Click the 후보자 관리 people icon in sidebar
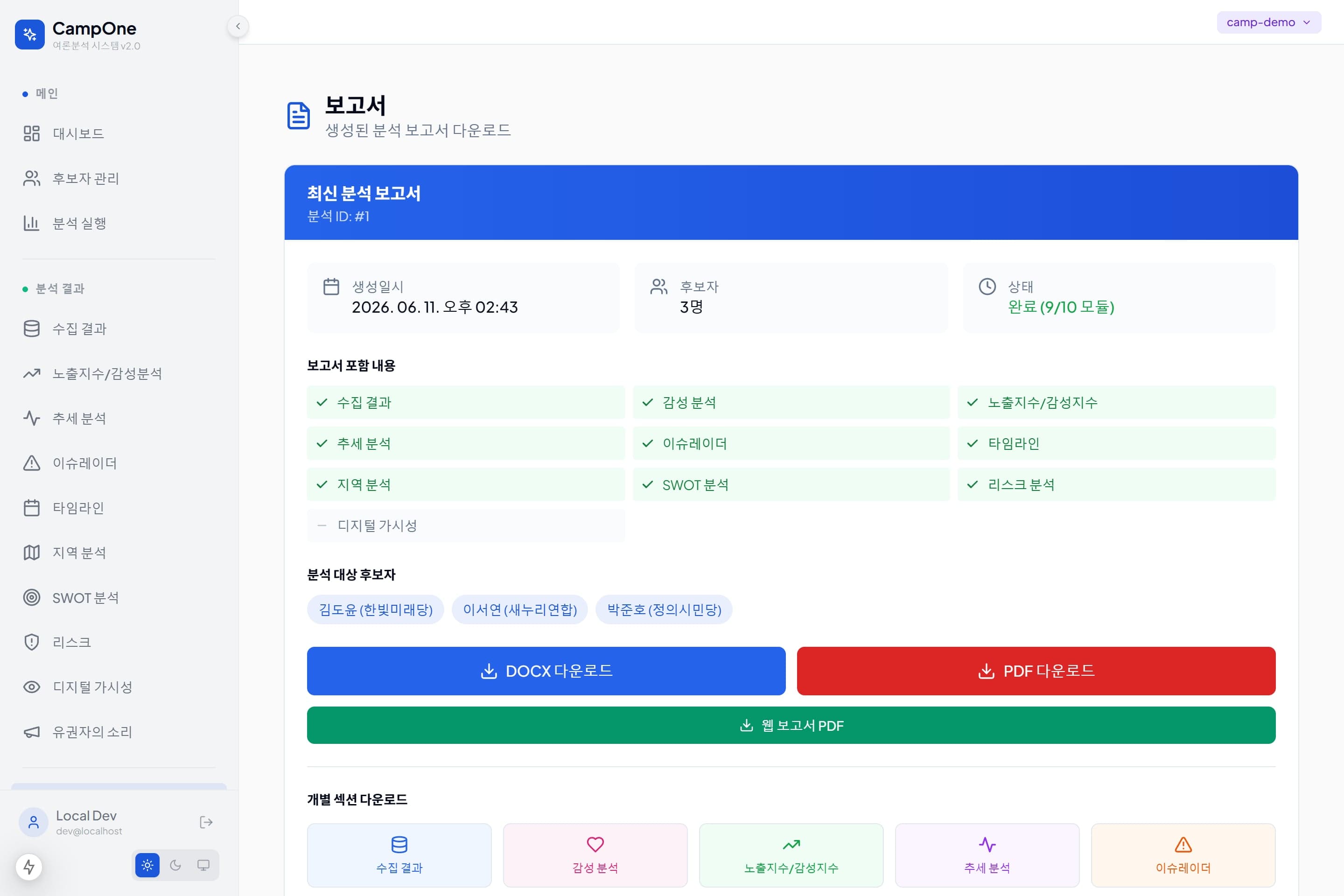The height and width of the screenshot is (896, 1344). click(x=31, y=178)
